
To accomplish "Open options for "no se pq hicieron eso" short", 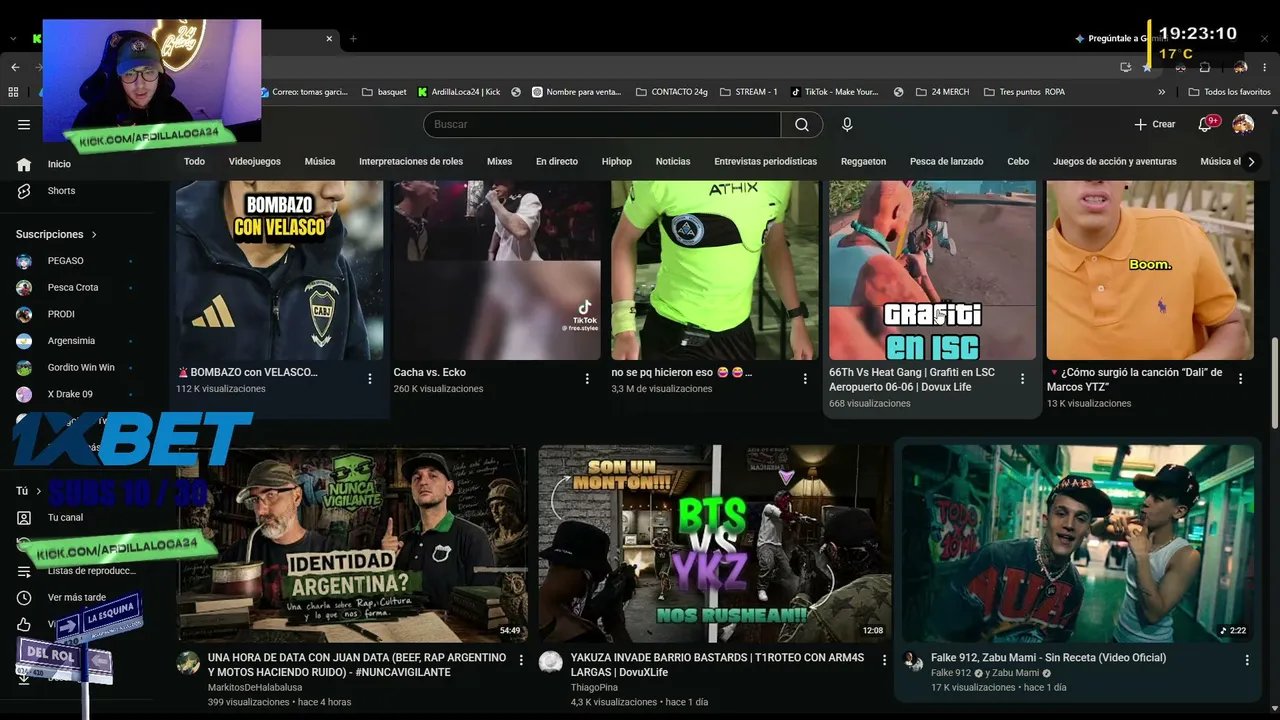I will click(x=805, y=379).
